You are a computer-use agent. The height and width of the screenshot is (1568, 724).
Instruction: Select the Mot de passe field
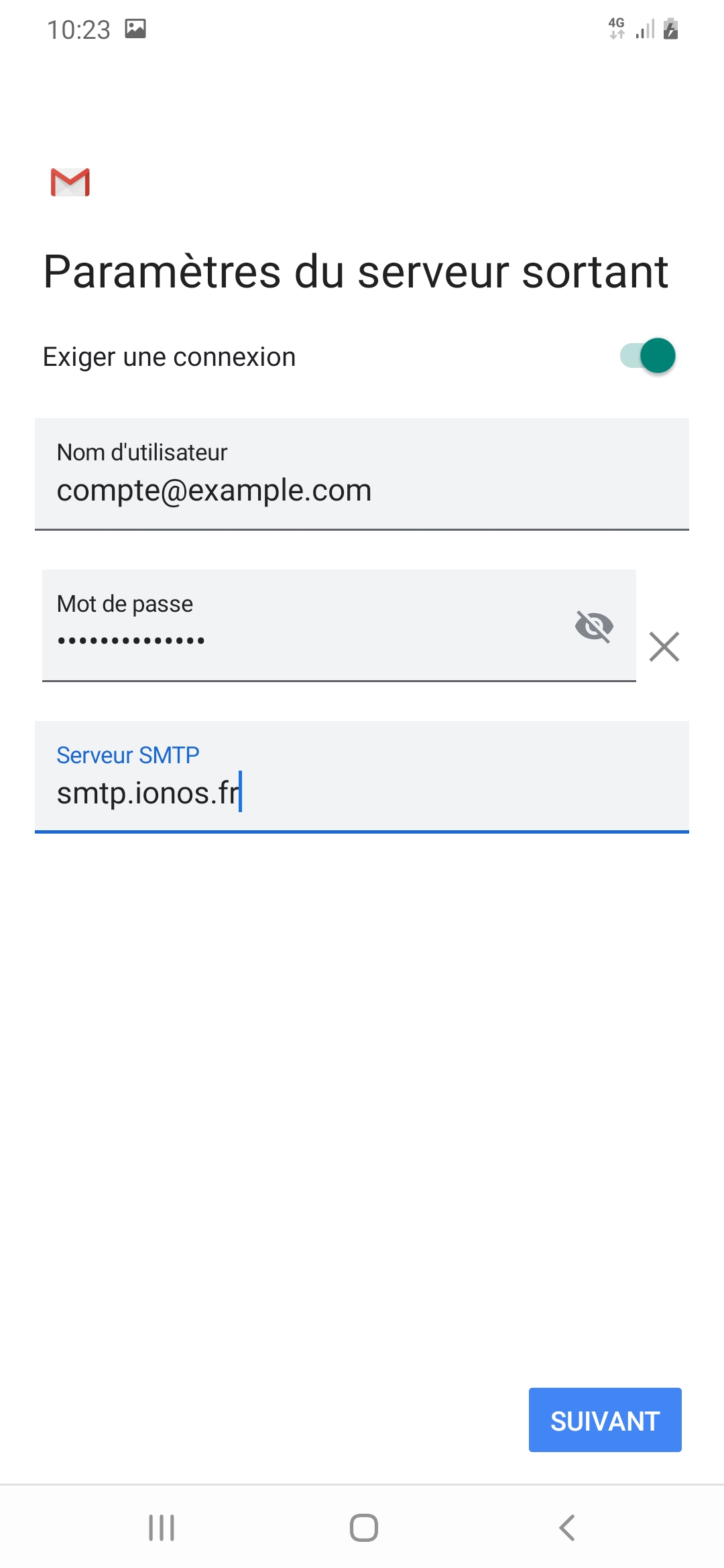(339, 626)
